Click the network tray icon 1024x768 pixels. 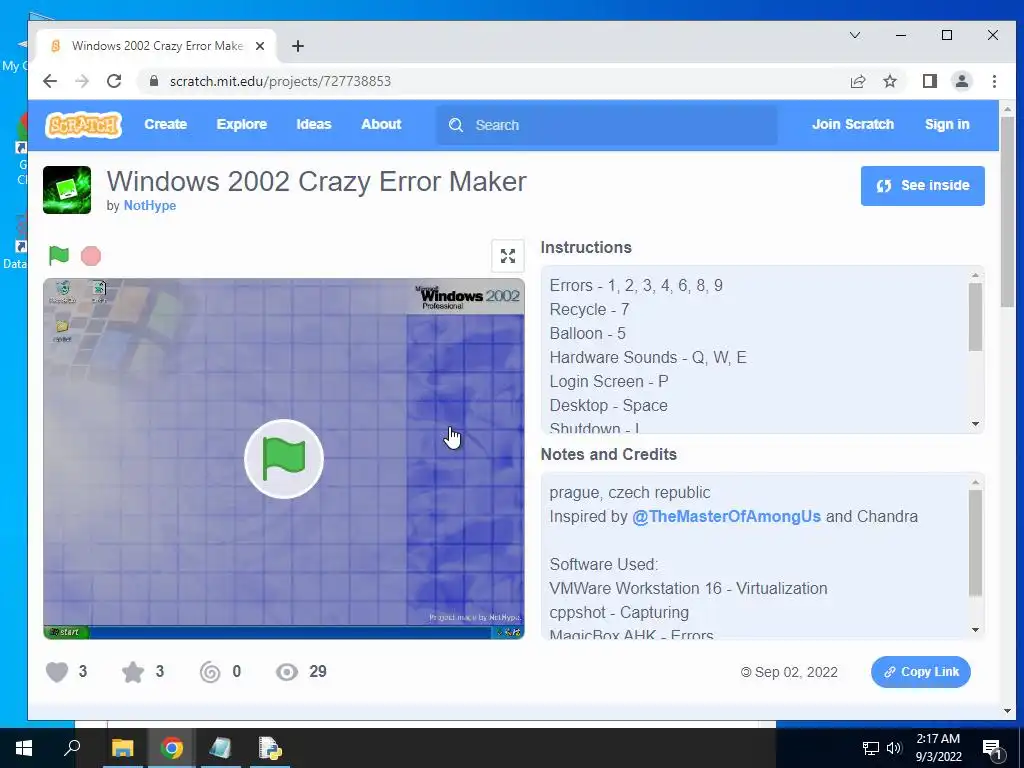click(x=871, y=748)
